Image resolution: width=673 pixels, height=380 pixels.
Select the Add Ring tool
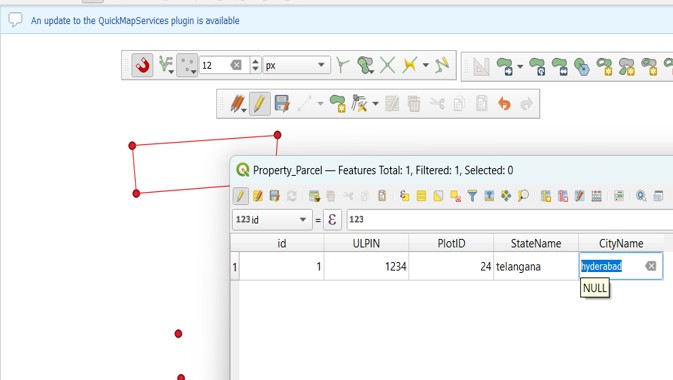(x=604, y=67)
